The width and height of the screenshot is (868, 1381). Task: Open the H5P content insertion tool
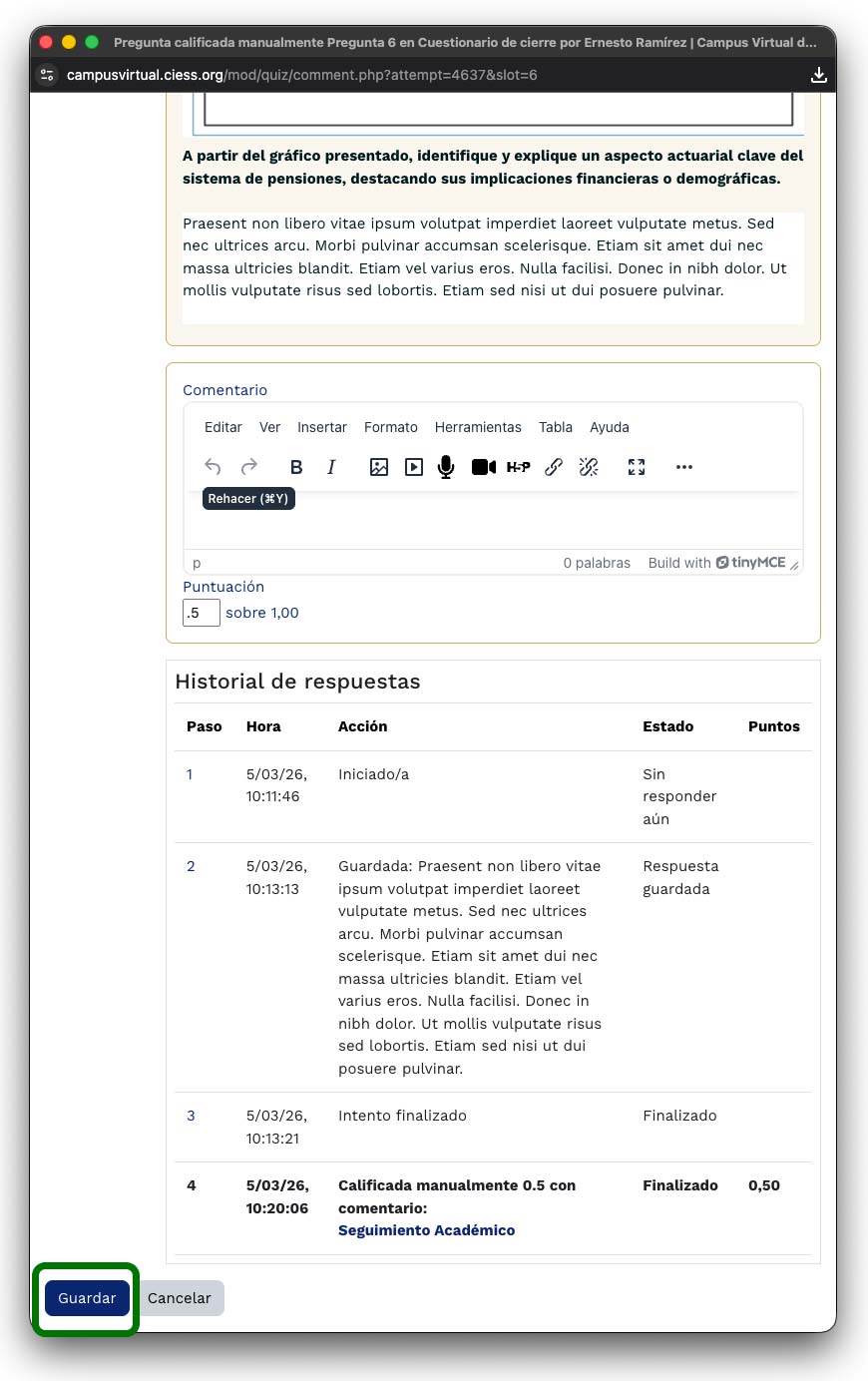[519, 467]
